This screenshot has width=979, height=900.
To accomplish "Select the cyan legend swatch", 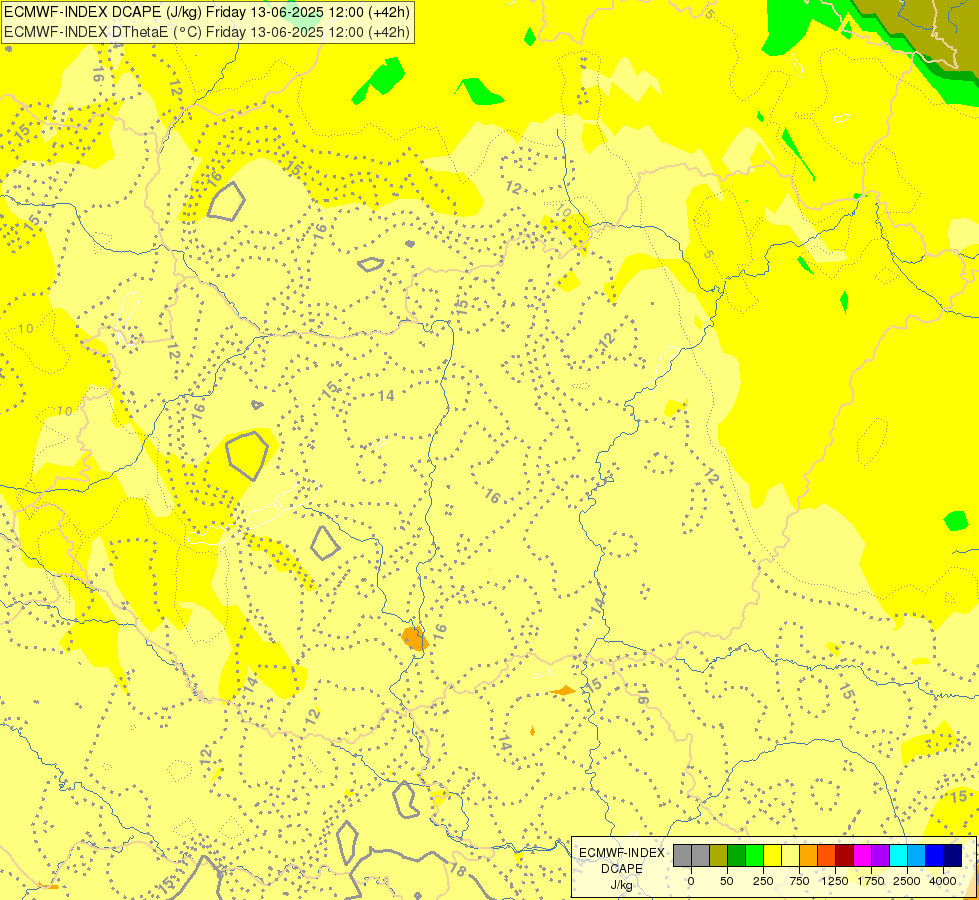I will point(898,855).
